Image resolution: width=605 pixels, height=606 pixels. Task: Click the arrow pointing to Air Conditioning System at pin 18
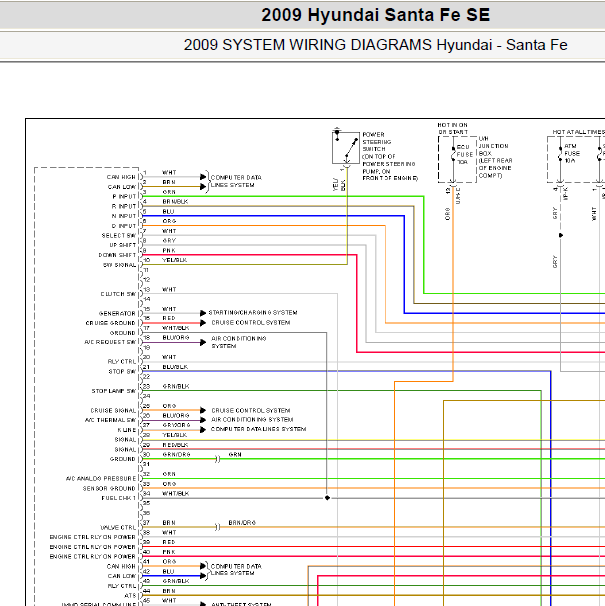(x=203, y=342)
